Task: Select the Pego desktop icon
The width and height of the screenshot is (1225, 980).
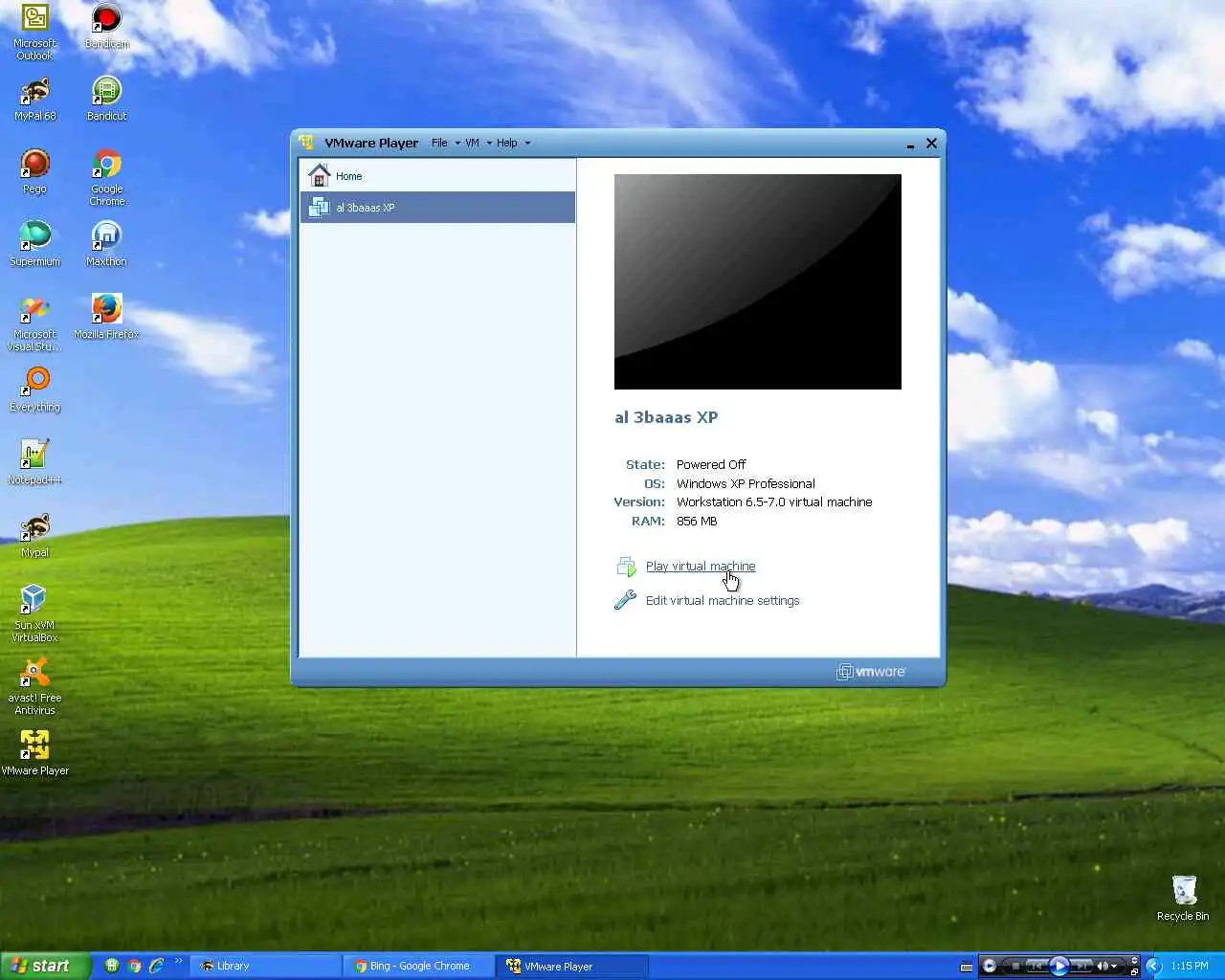Action: 34,171
